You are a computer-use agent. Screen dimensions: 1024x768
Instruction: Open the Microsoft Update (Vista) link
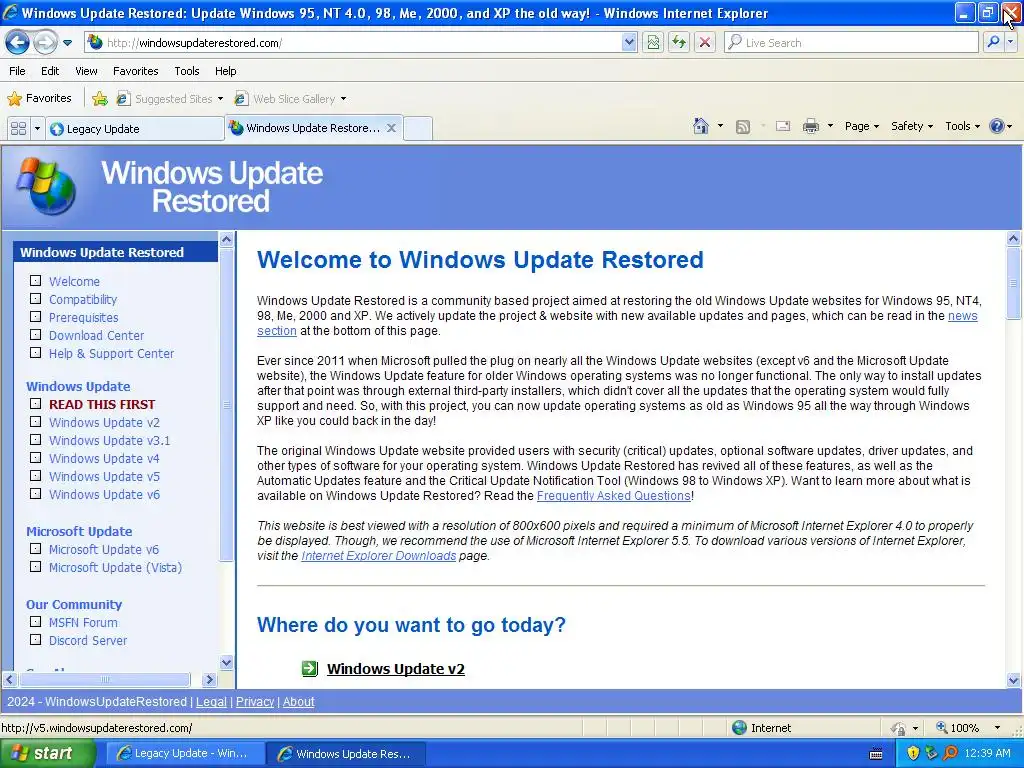116,568
